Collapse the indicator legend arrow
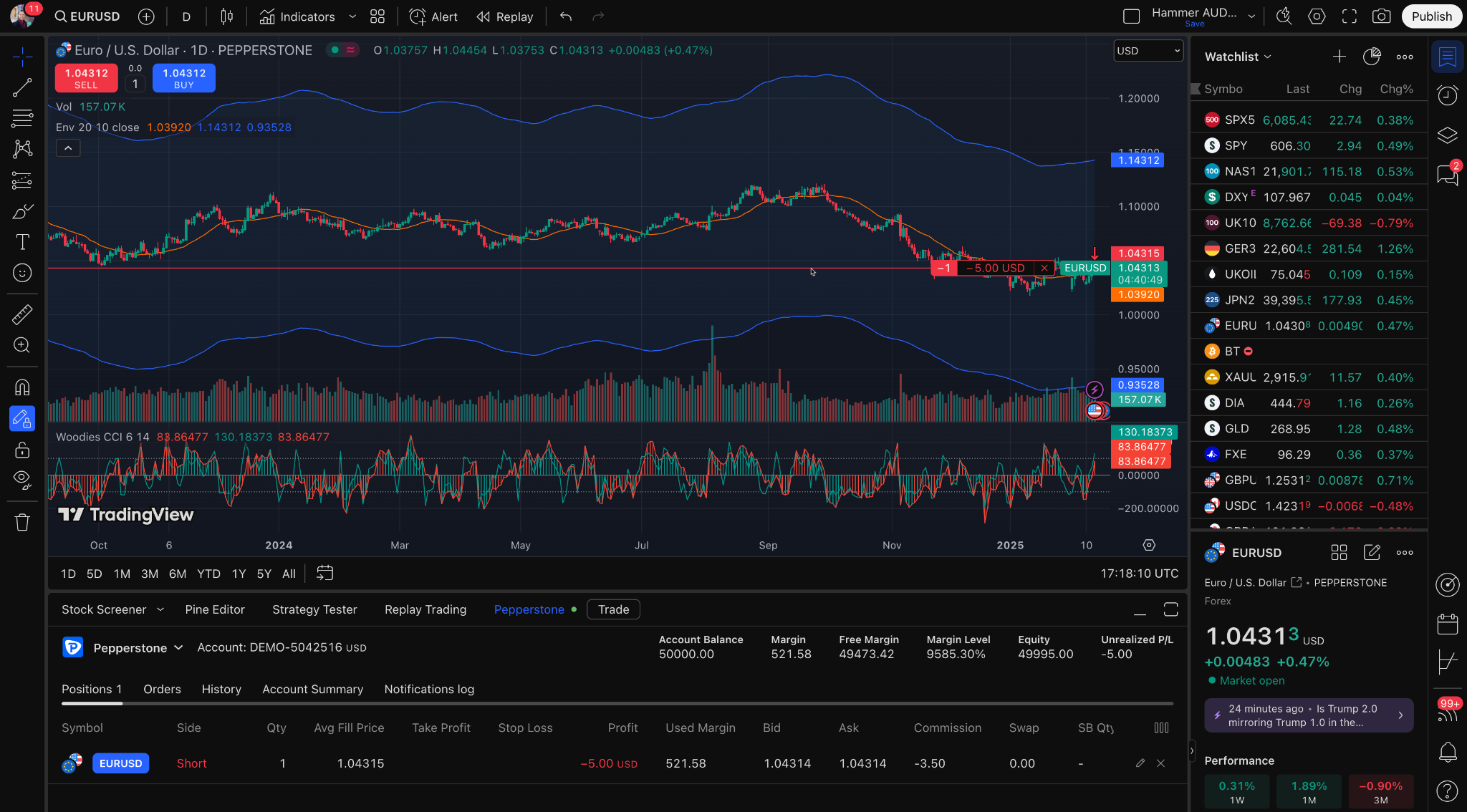This screenshot has height=812, width=1467. (68, 148)
